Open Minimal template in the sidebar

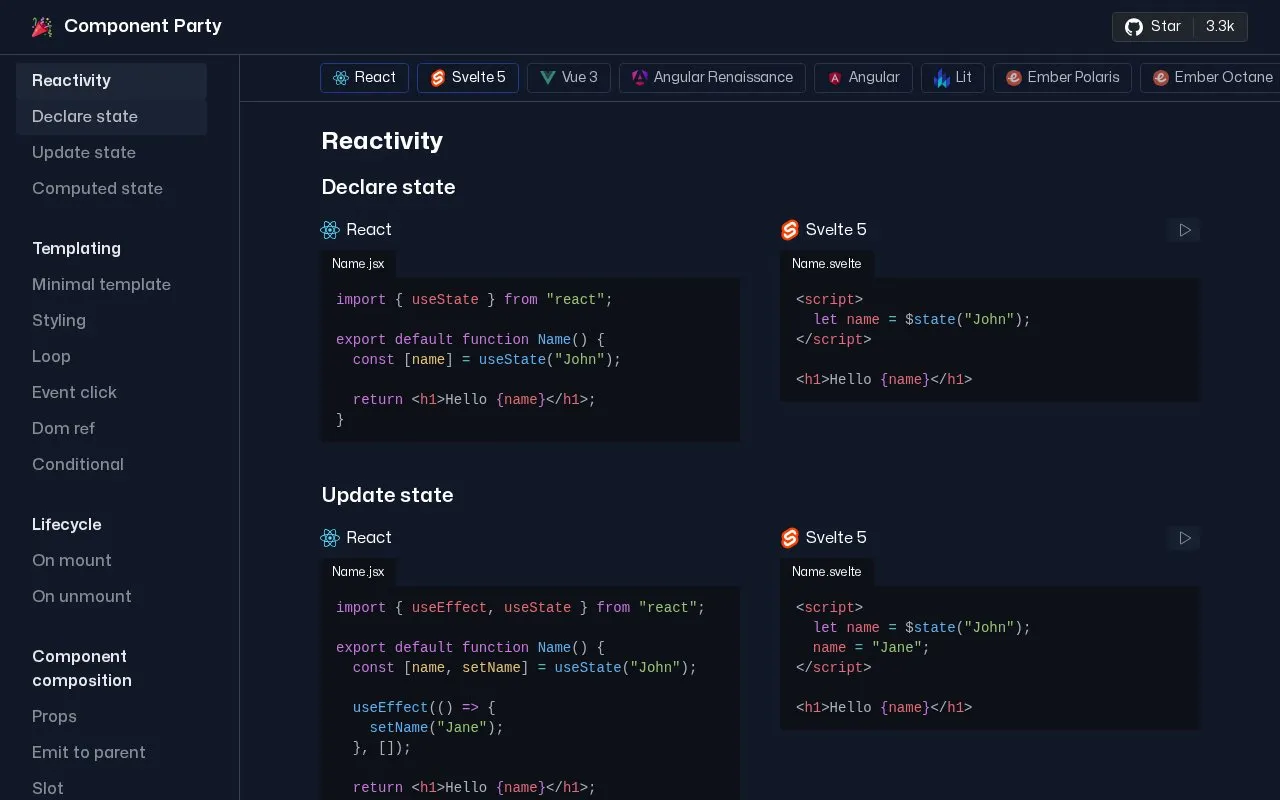[111, 285]
